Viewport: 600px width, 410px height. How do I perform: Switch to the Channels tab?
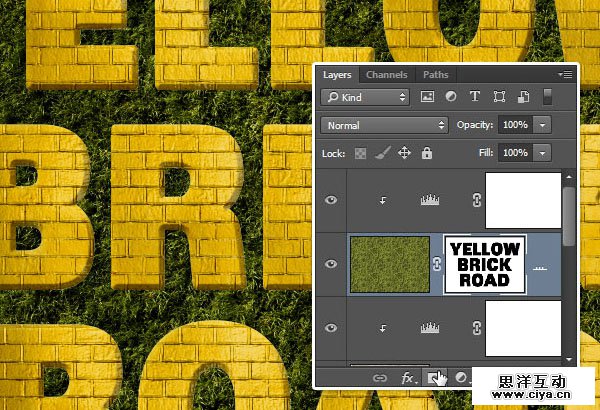(386, 75)
